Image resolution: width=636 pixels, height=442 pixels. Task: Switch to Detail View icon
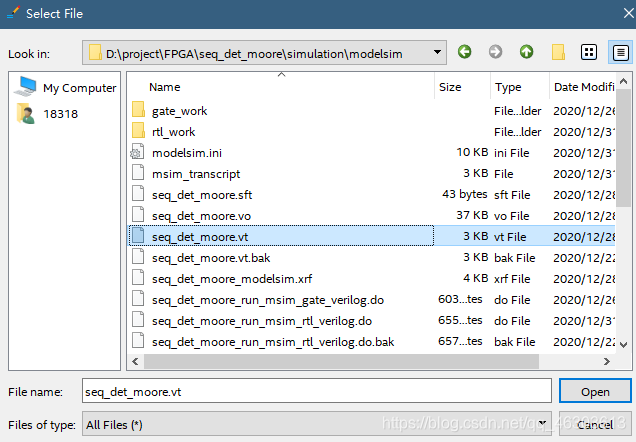point(620,52)
